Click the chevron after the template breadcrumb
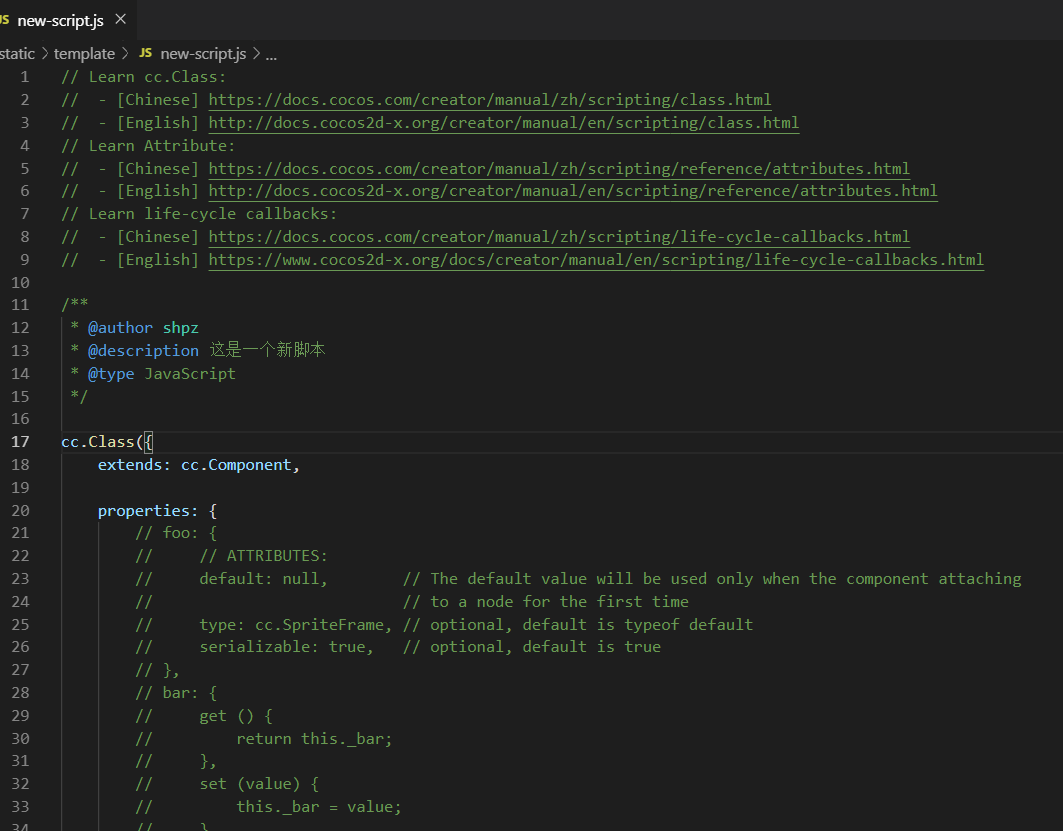Screen dimensions: 1063x831 (125, 53)
